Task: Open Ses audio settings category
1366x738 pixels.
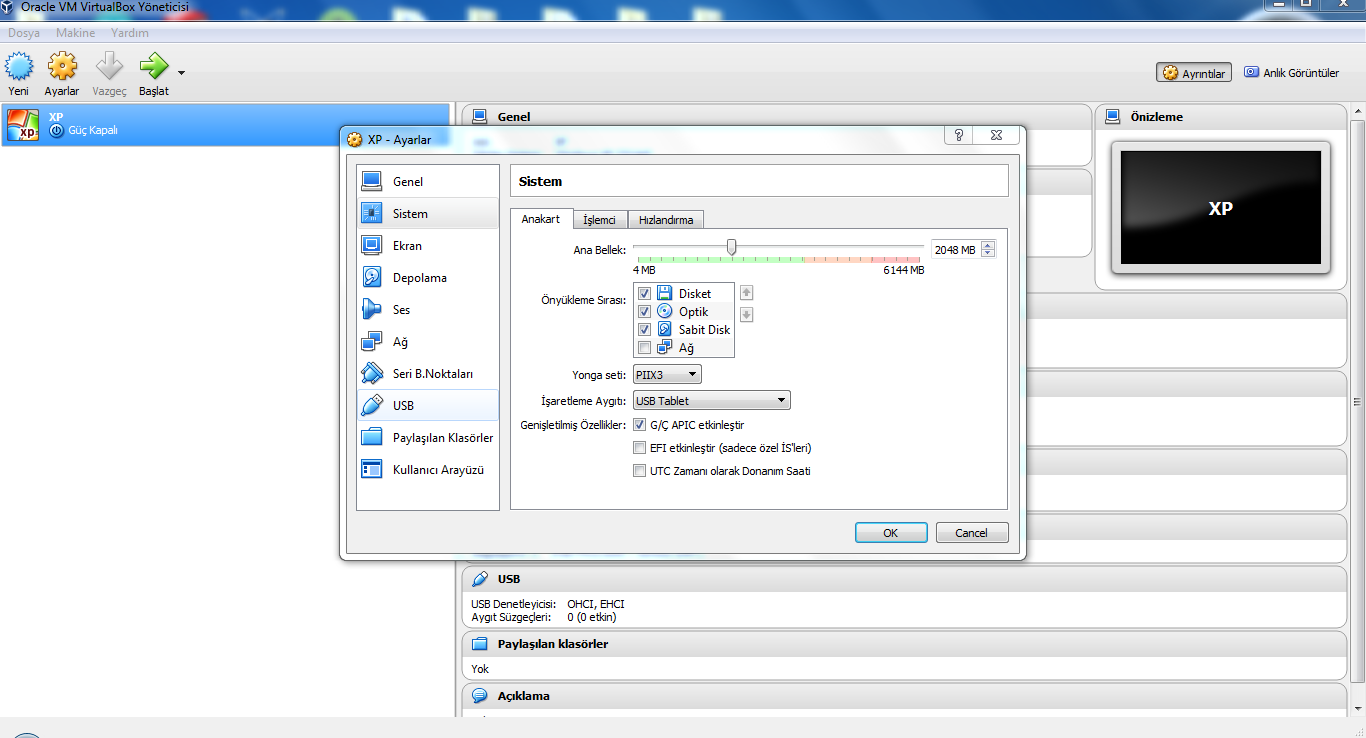Action: [x=428, y=310]
